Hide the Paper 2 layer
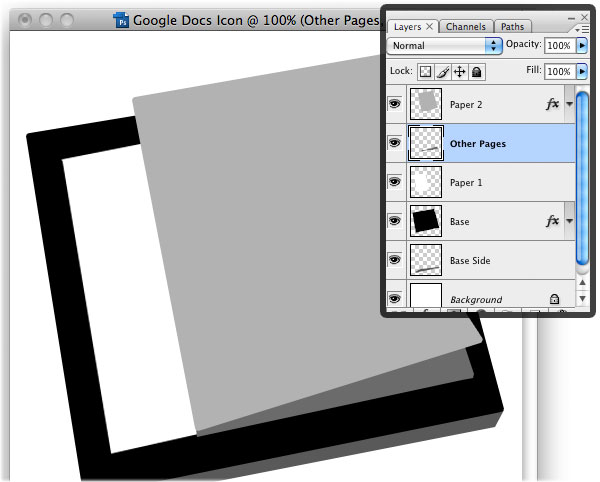 click(x=395, y=104)
